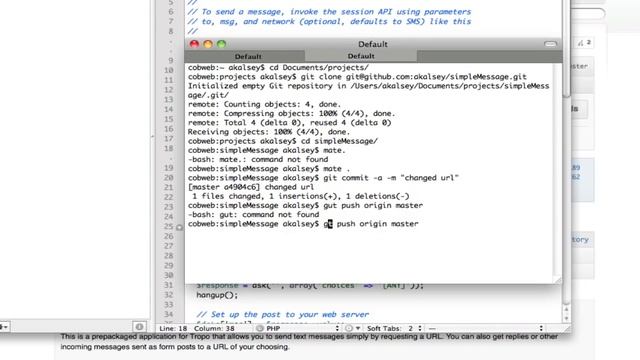The width and height of the screenshot is (640, 360).
Task: Click the 'git commit -a -m' command line
Action: tap(323, 178)
